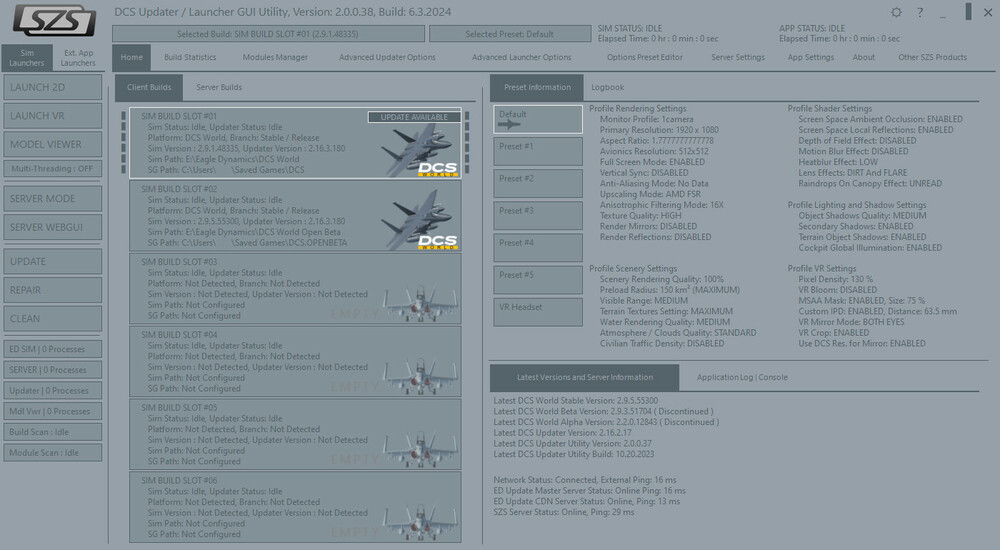Select SIM BUILD SLOT #04 card
The width and height of the screenshot is (1000, 550).
click(x=295, y=362)
